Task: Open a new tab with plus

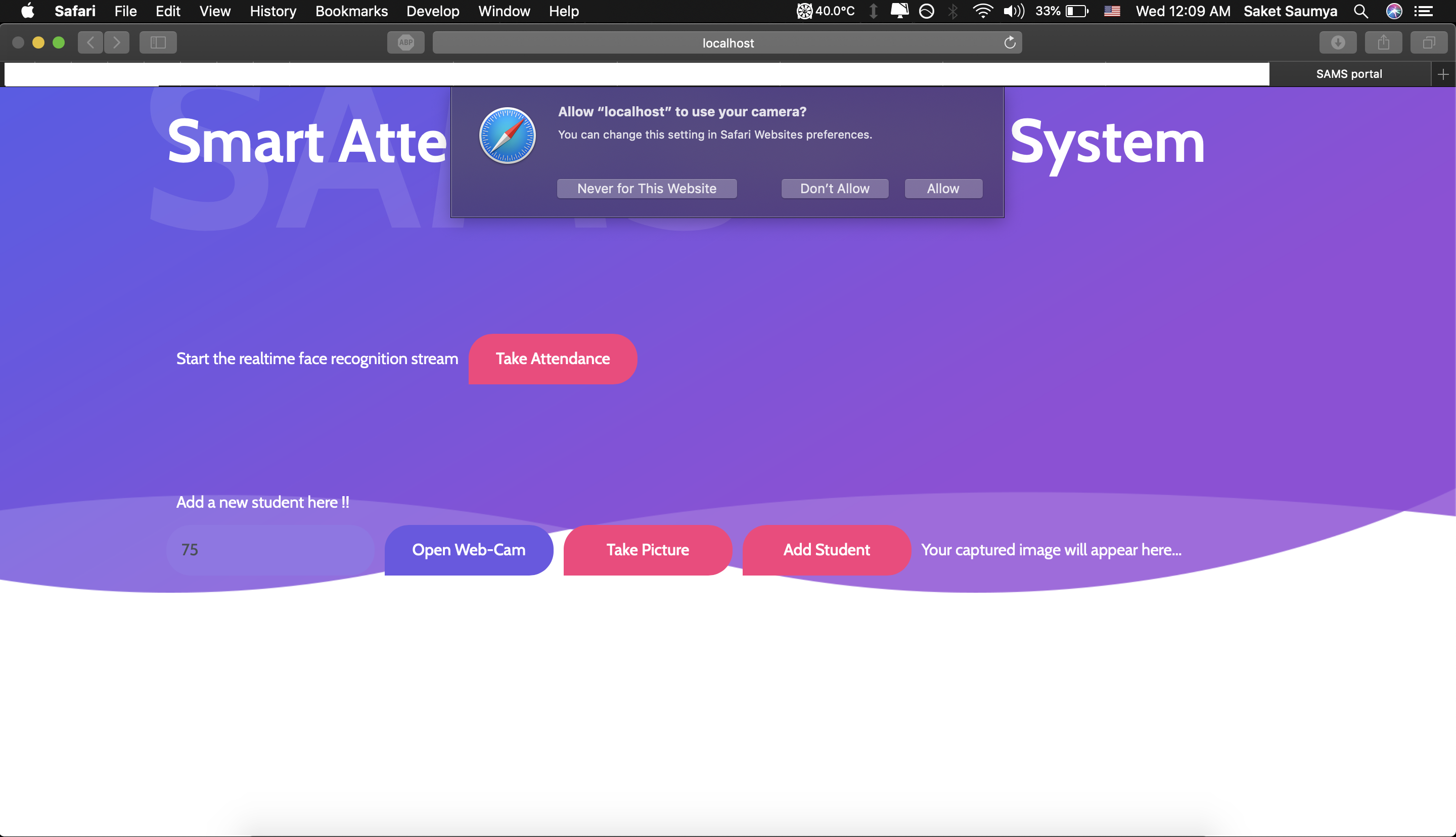Action: click(x=1443, y=74)
